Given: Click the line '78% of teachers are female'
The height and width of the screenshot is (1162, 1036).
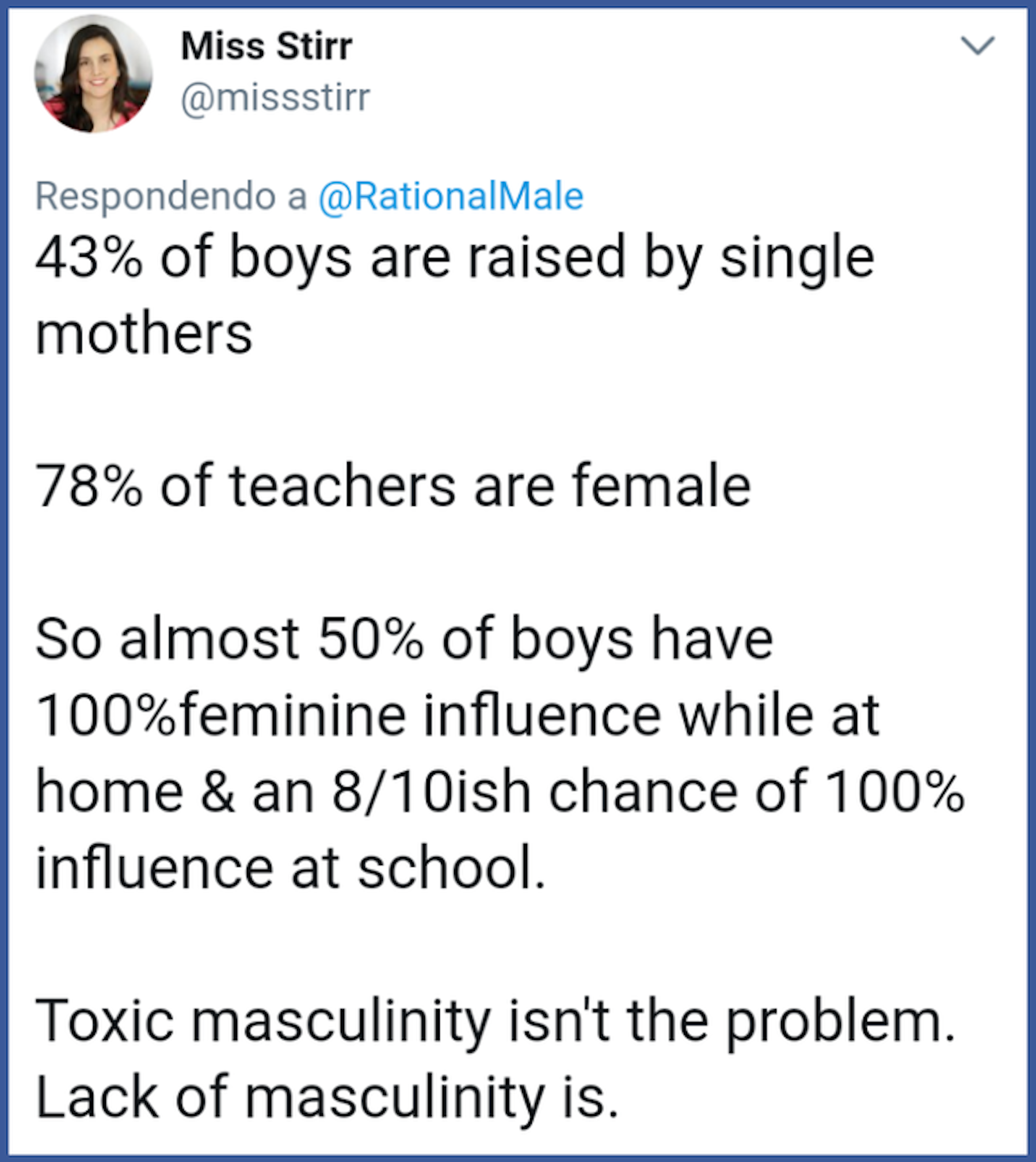Looking at the screenshot, I should pyautogui.click(x=393, y=486).
